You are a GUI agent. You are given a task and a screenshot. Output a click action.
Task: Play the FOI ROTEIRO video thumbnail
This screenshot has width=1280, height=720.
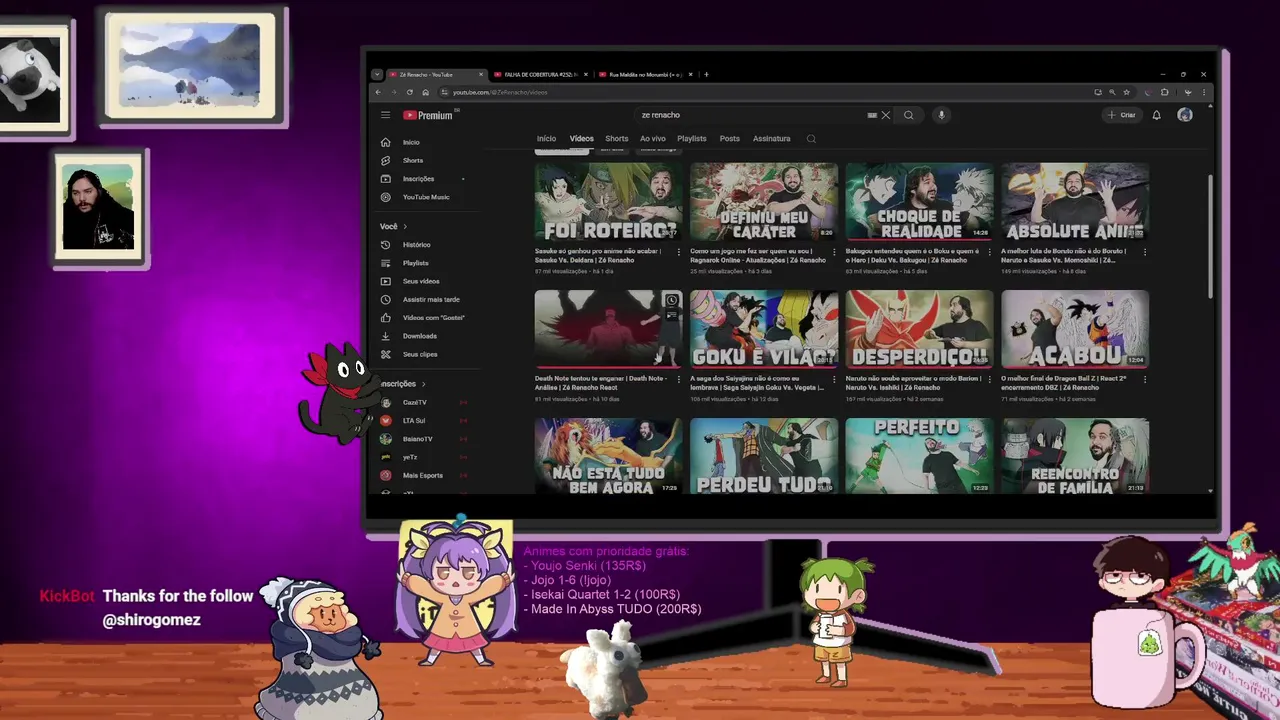pos(609,201)
